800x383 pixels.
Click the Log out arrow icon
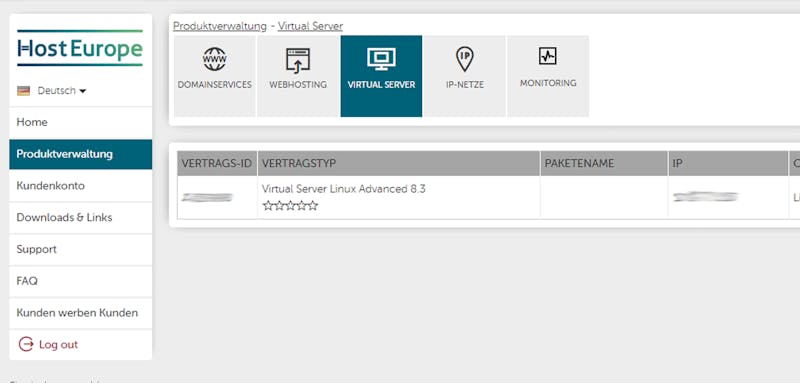point(26,344)
